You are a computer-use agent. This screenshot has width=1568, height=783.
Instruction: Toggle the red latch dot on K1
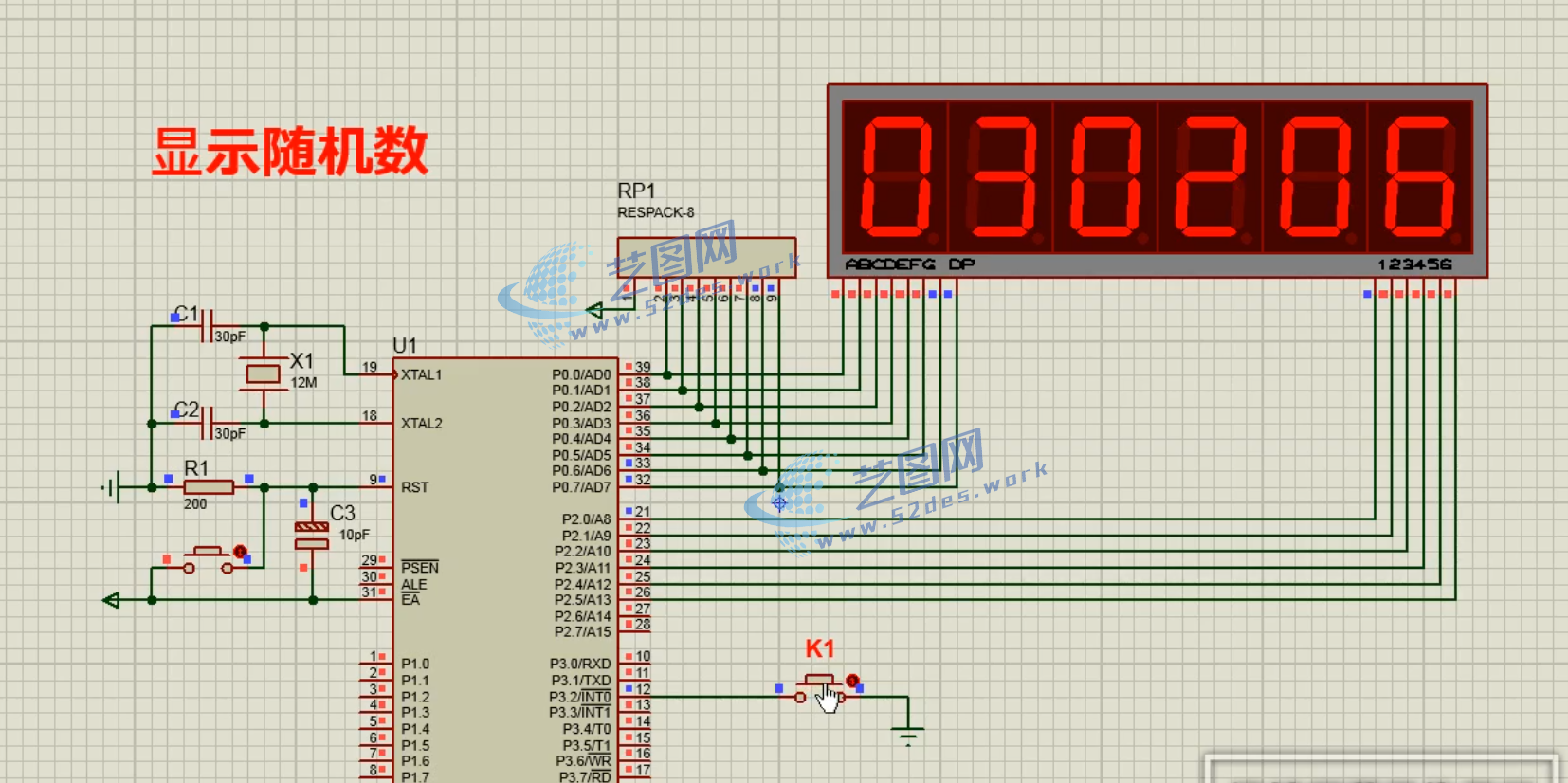coord(852,681)
